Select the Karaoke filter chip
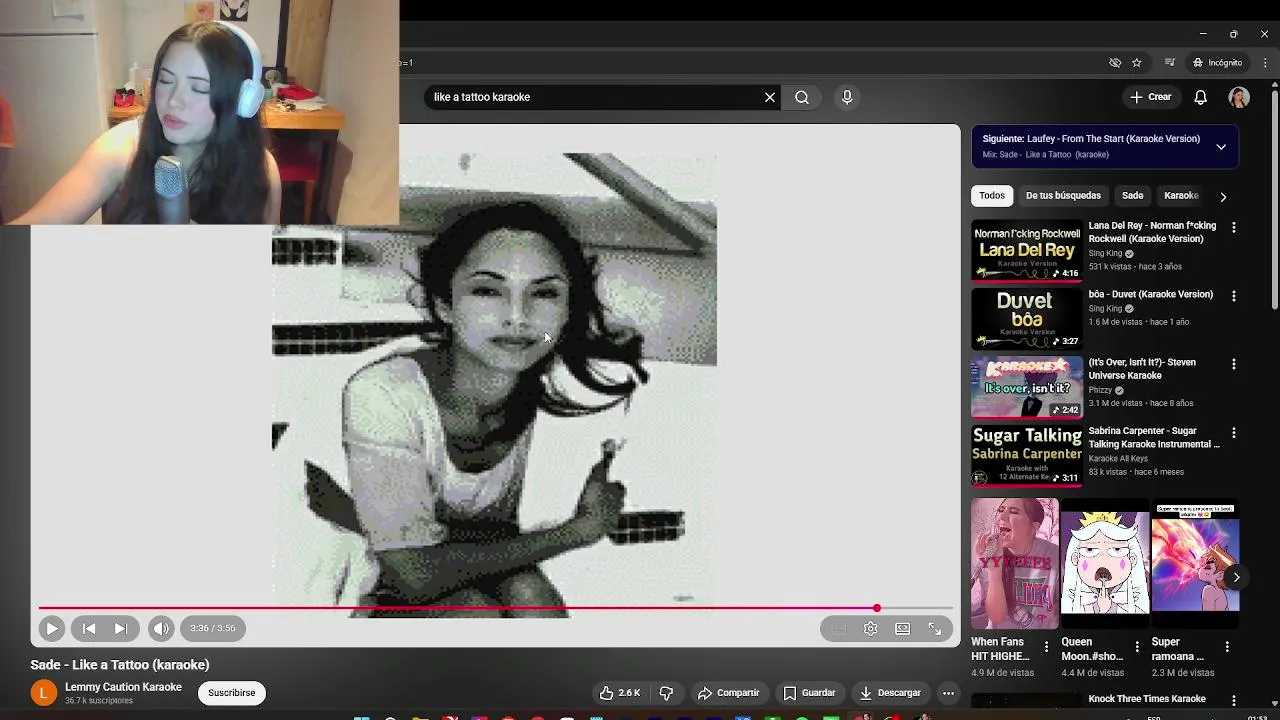This screenshot has height=720, width=1280. [1181, 196]
